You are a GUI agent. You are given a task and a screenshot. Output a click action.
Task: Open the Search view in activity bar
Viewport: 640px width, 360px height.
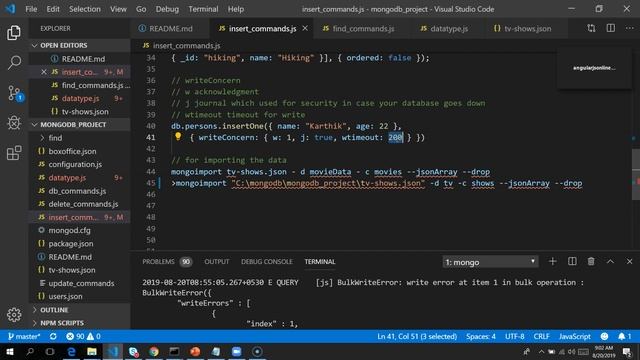pos(14,62)
